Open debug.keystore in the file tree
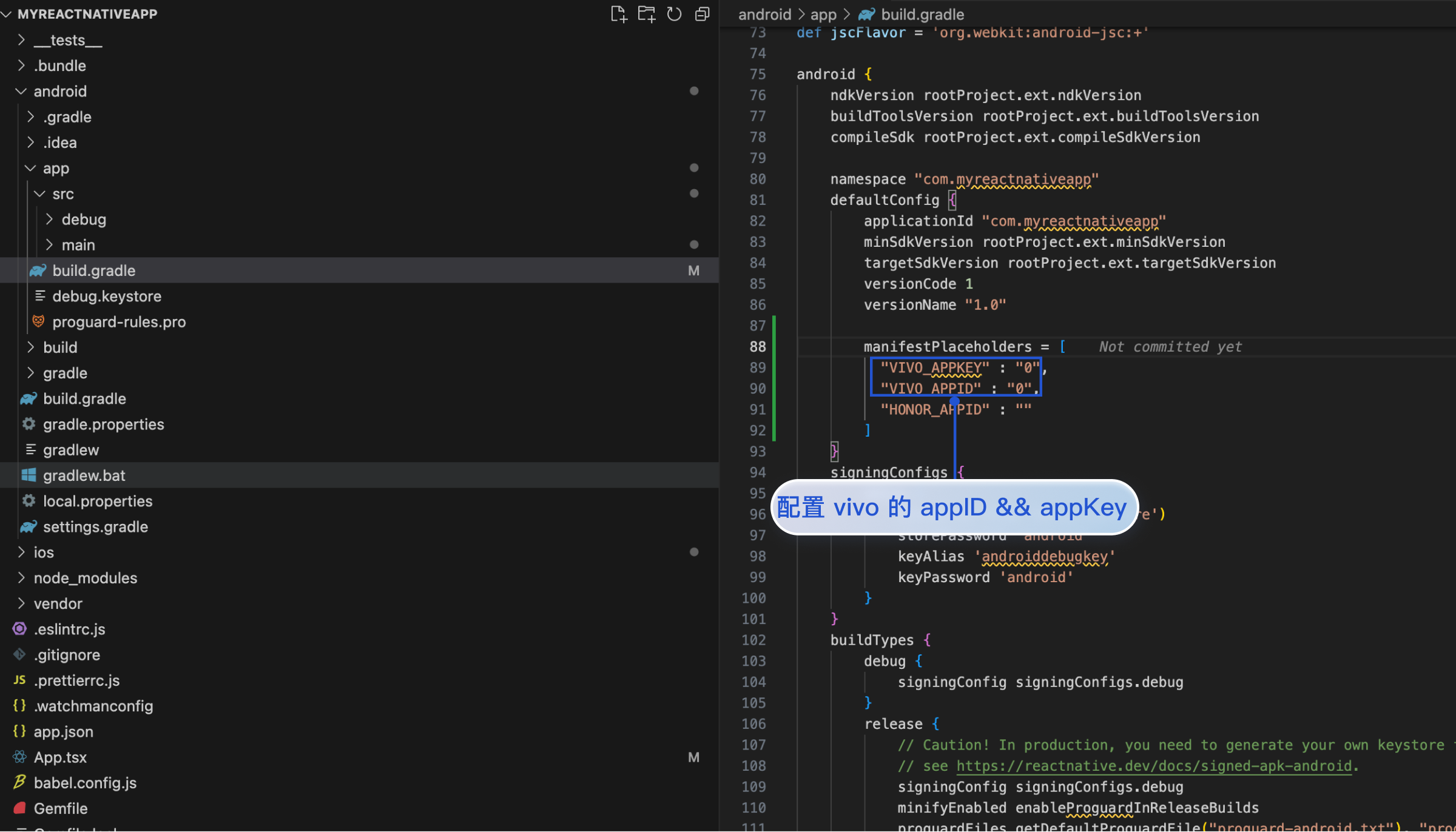Image resolution: width=1456 pixels, height=832 pixels. tap(107, 296)
